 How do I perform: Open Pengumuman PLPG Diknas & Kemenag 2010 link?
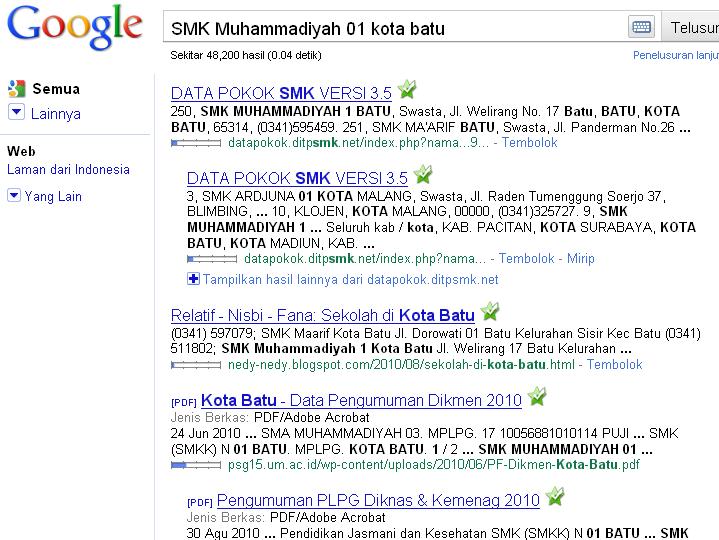click(378, 500)
